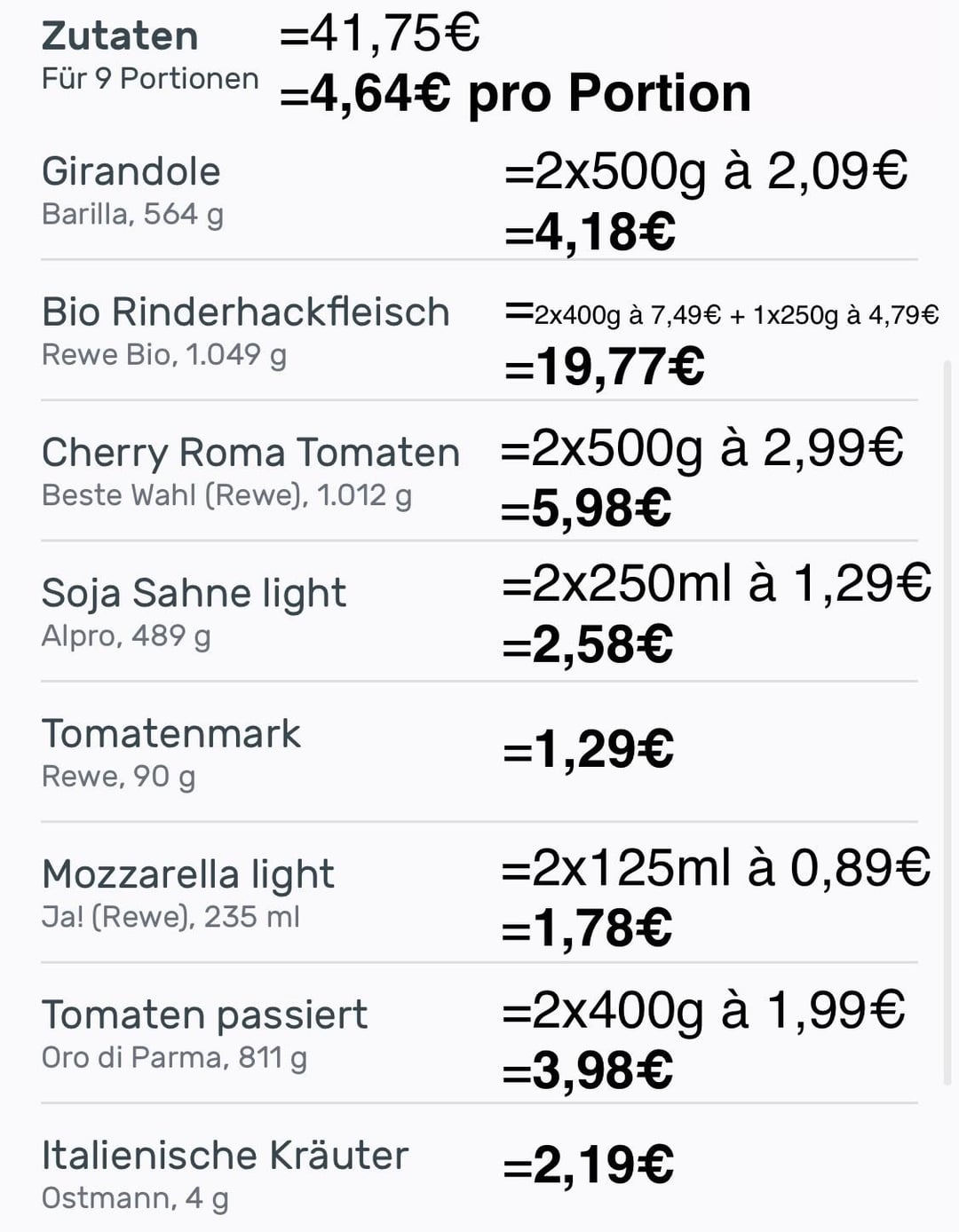Tap the Für 9 Portionen label
959x1232 pixels.
pos(150,79)
